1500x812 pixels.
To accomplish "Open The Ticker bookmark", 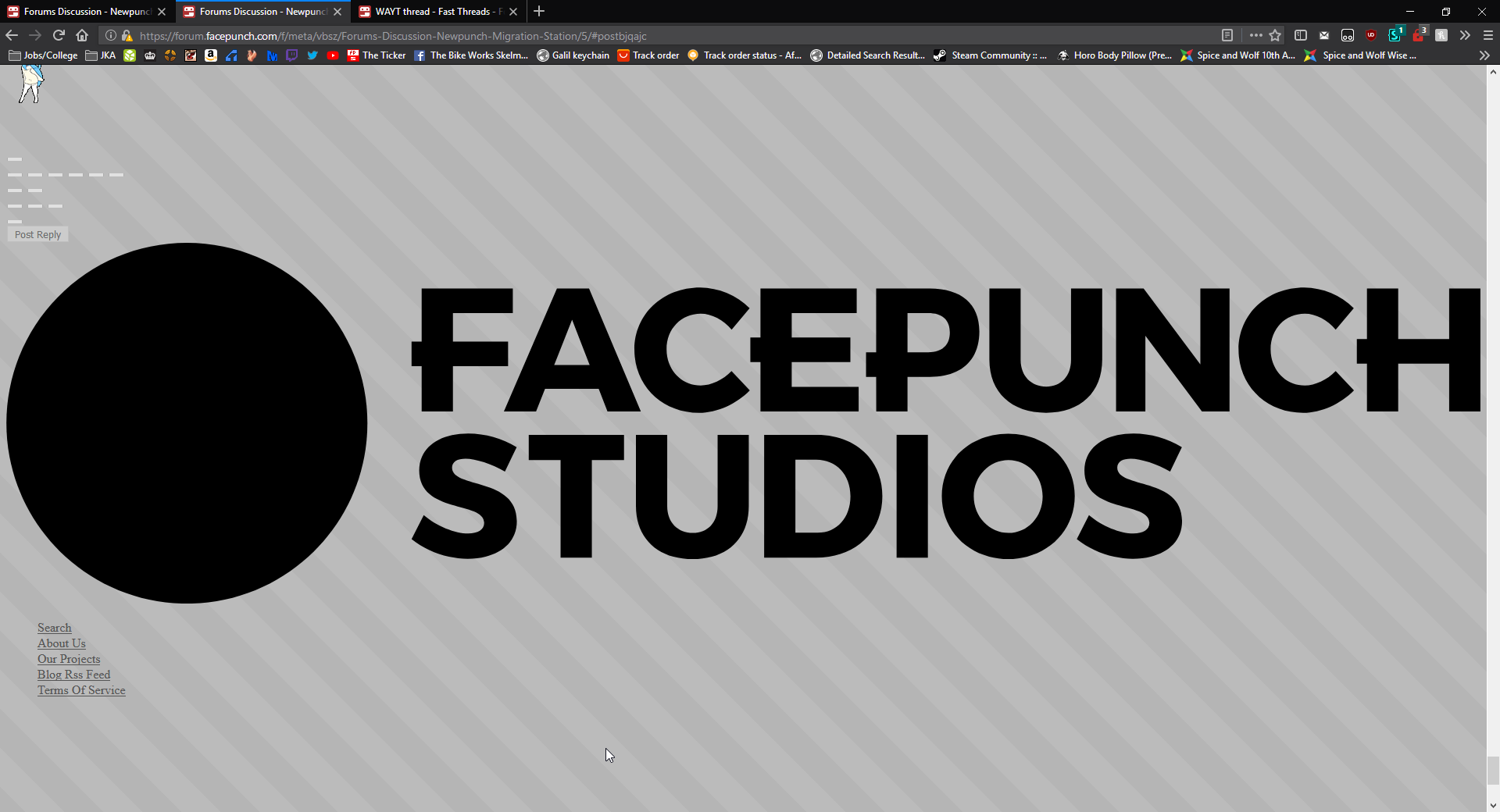I will (x=377, y=55).
